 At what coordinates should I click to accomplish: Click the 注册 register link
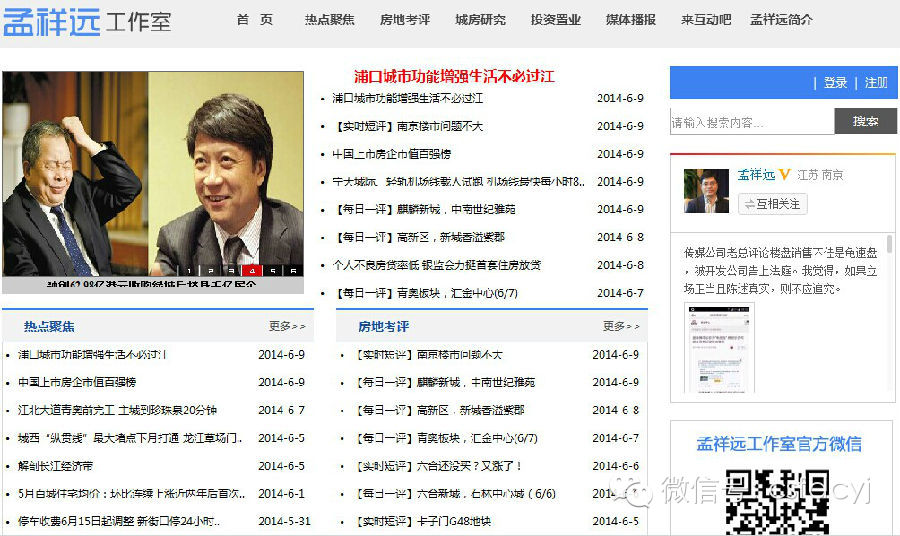[876, 83]
